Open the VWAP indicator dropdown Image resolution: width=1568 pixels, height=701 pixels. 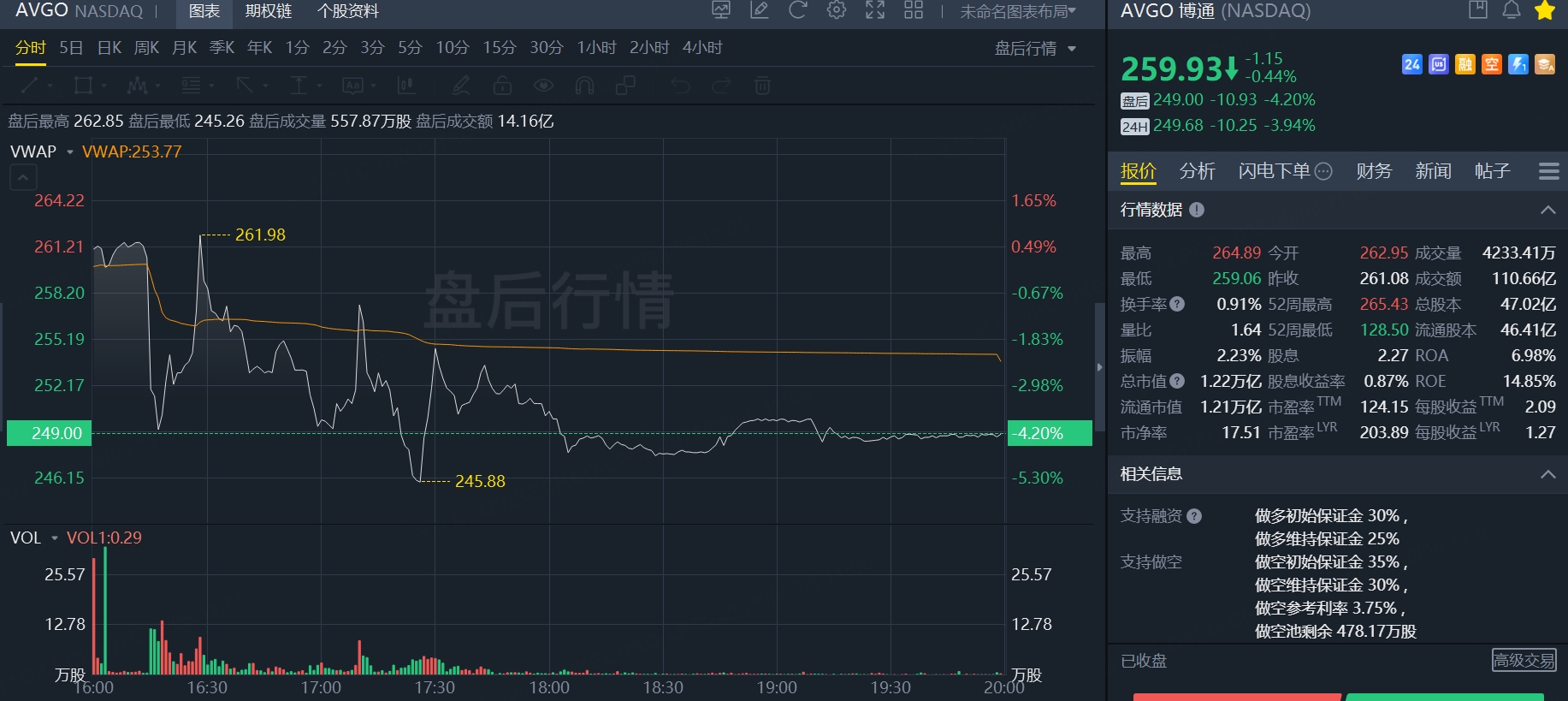click(70, 151)
